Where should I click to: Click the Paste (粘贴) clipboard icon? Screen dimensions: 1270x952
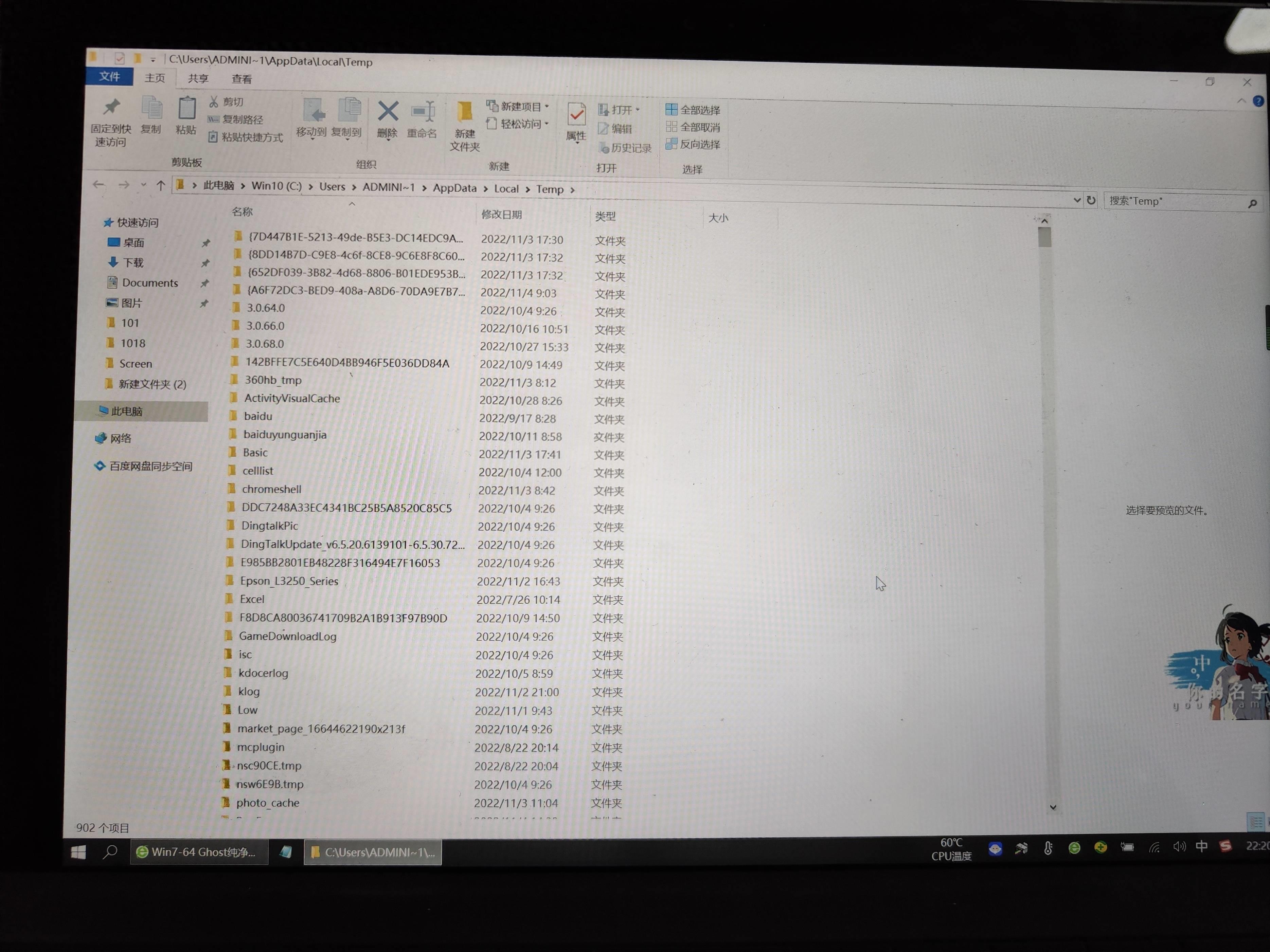[186, 108]
